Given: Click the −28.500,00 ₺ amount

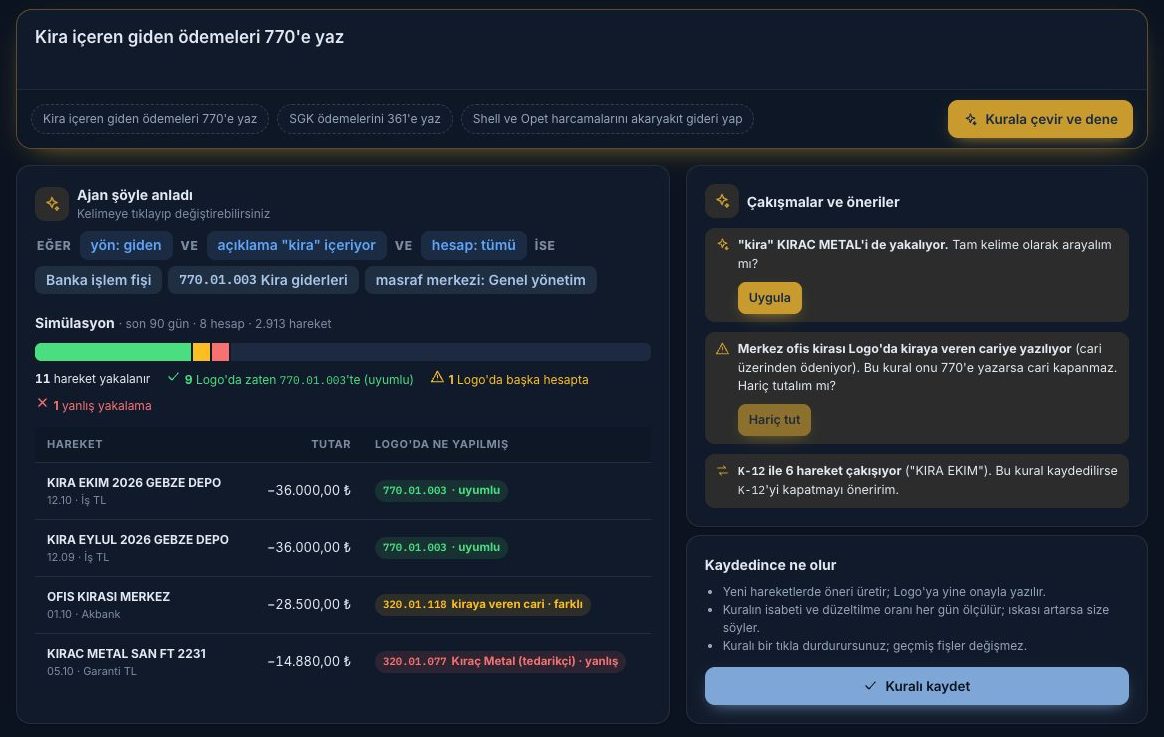Looking at the screenshot, I should (309, 604).
